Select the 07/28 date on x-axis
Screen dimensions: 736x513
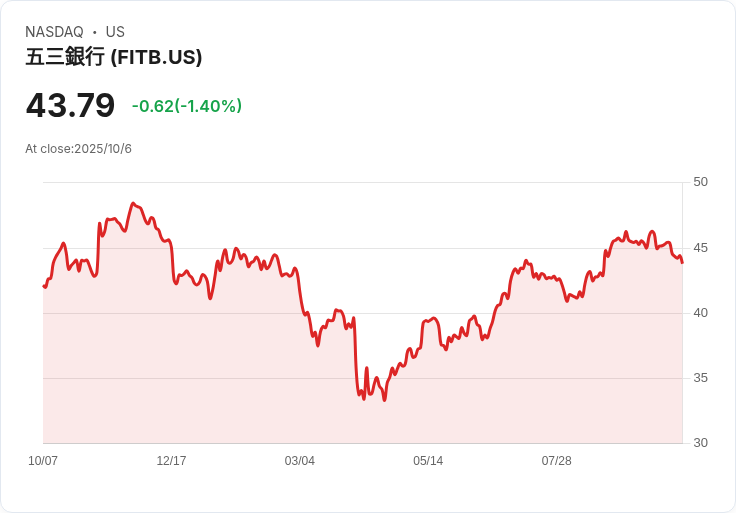[556, 461]
